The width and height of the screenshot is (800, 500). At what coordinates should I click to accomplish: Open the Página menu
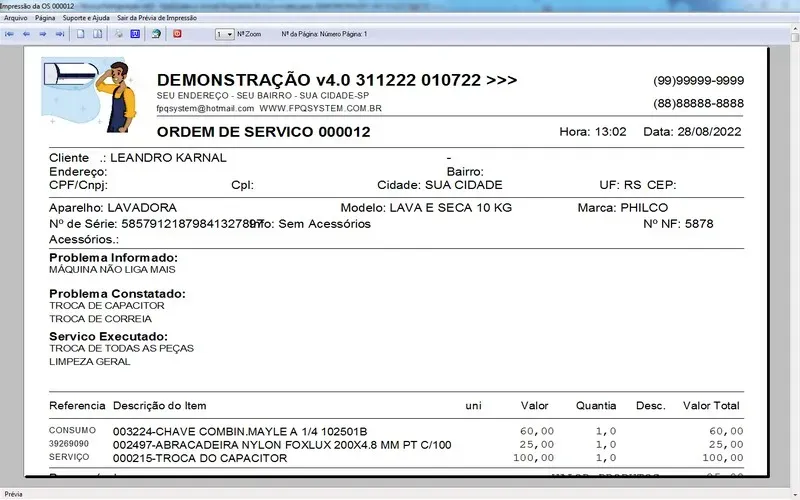coord(45,18)
